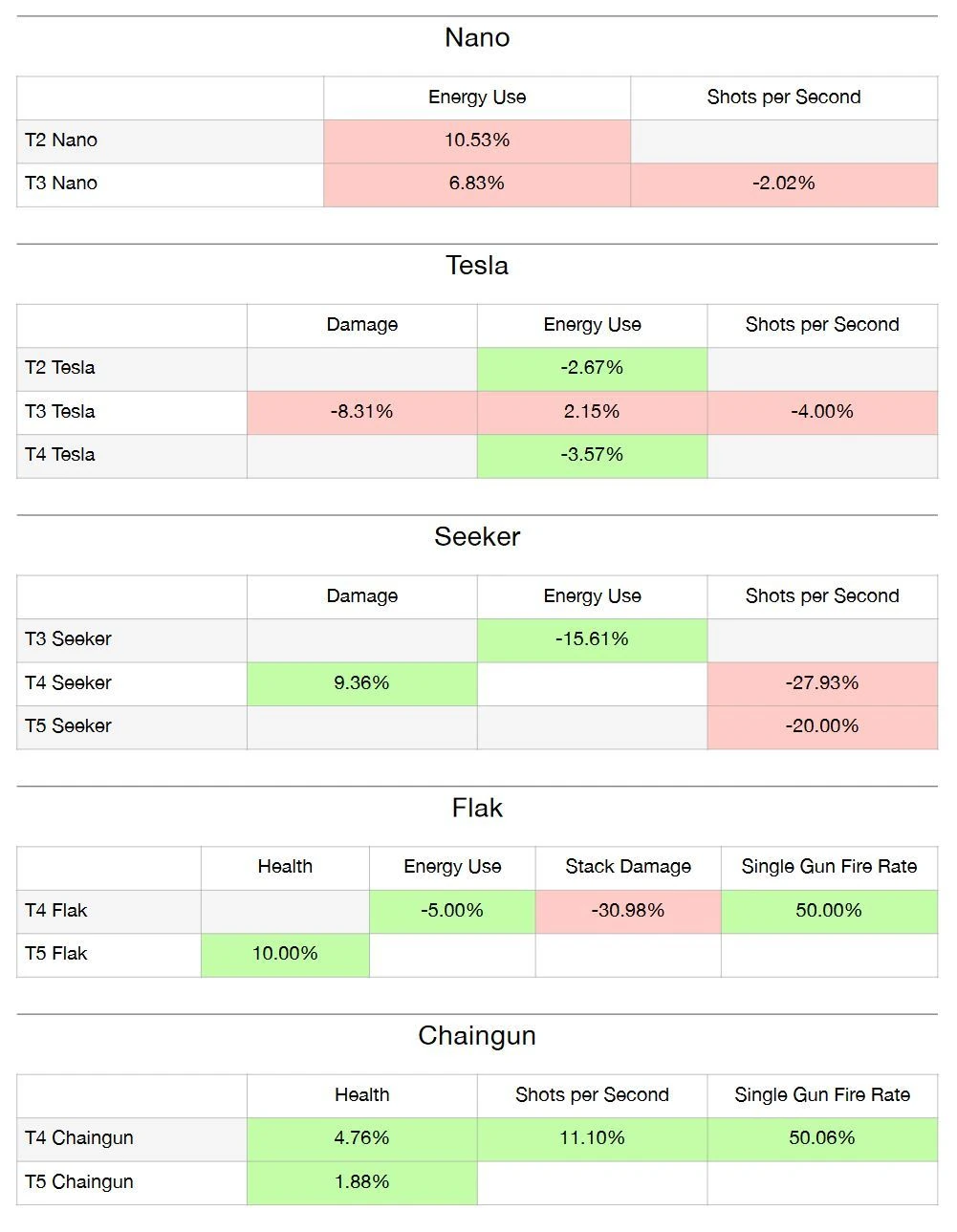Click the Chaingun section title
The height and width of the screenshot is (1232, 957).
pos(477,1035)
